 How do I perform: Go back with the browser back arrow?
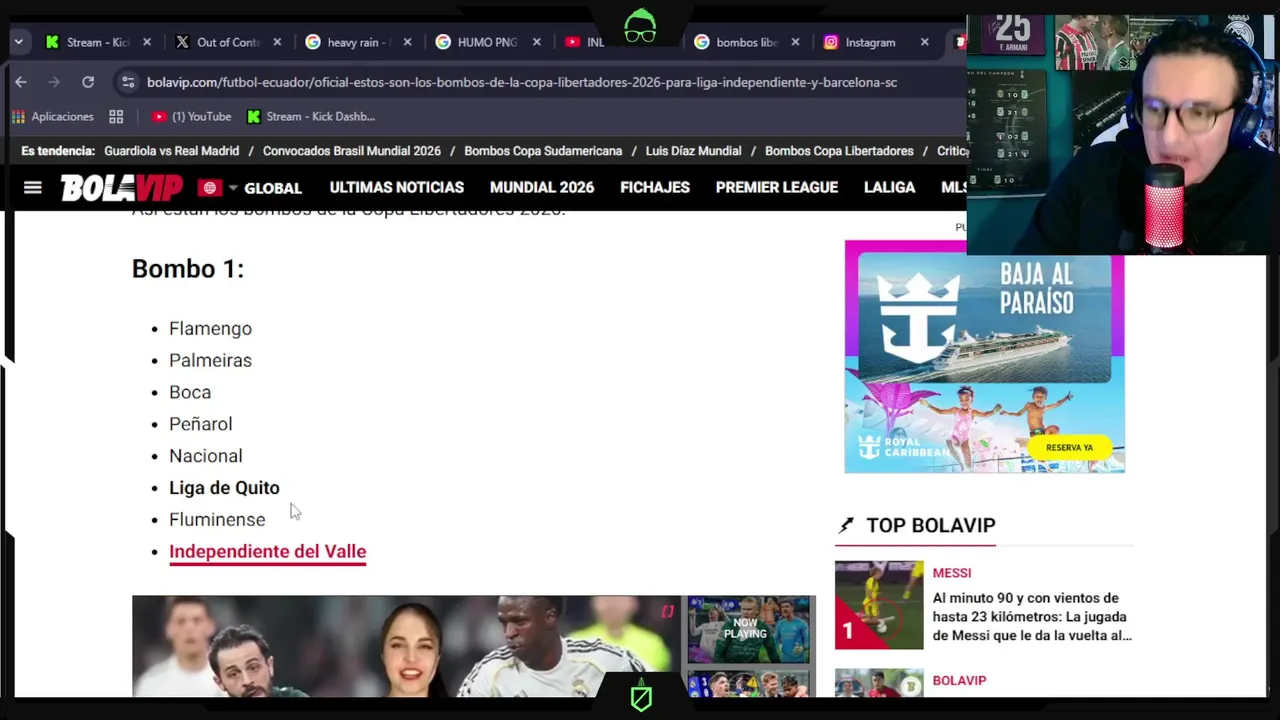(x=21, y=82)
